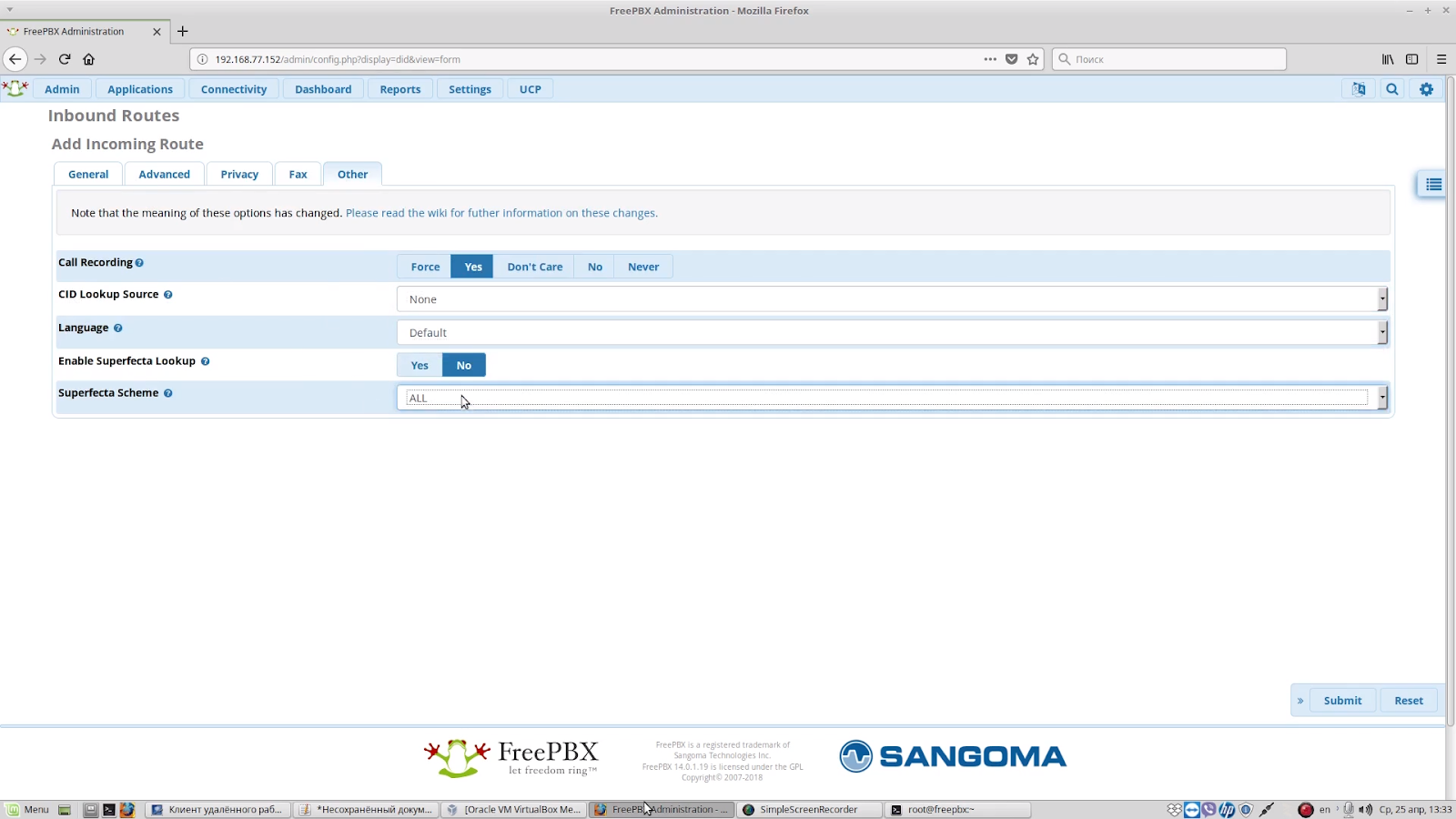The image size is (1456, 819).
Task: Open TeamViewer from the system tray
Action: click(x=1191, y=809)
